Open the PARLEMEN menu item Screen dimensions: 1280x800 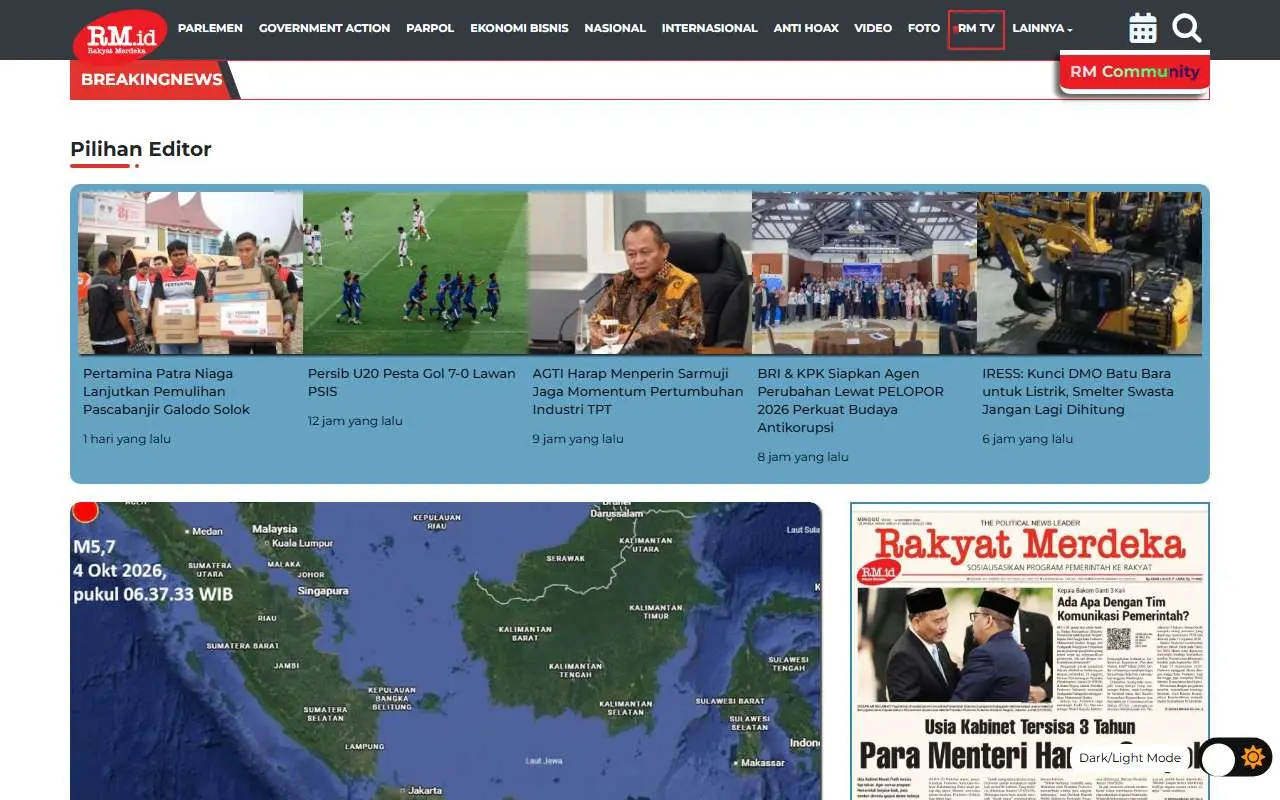pos(210,28)
